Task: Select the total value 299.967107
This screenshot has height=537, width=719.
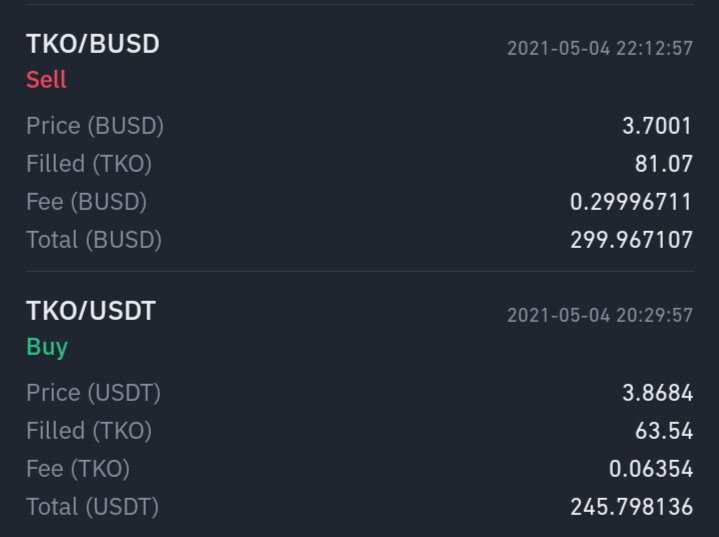Action: [x=631, y=240]
